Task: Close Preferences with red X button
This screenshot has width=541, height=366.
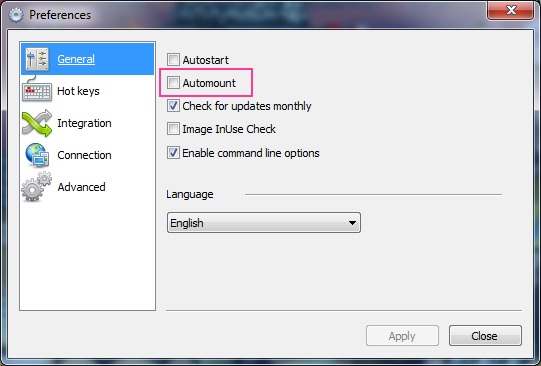Action: click(x=511, y=10)
